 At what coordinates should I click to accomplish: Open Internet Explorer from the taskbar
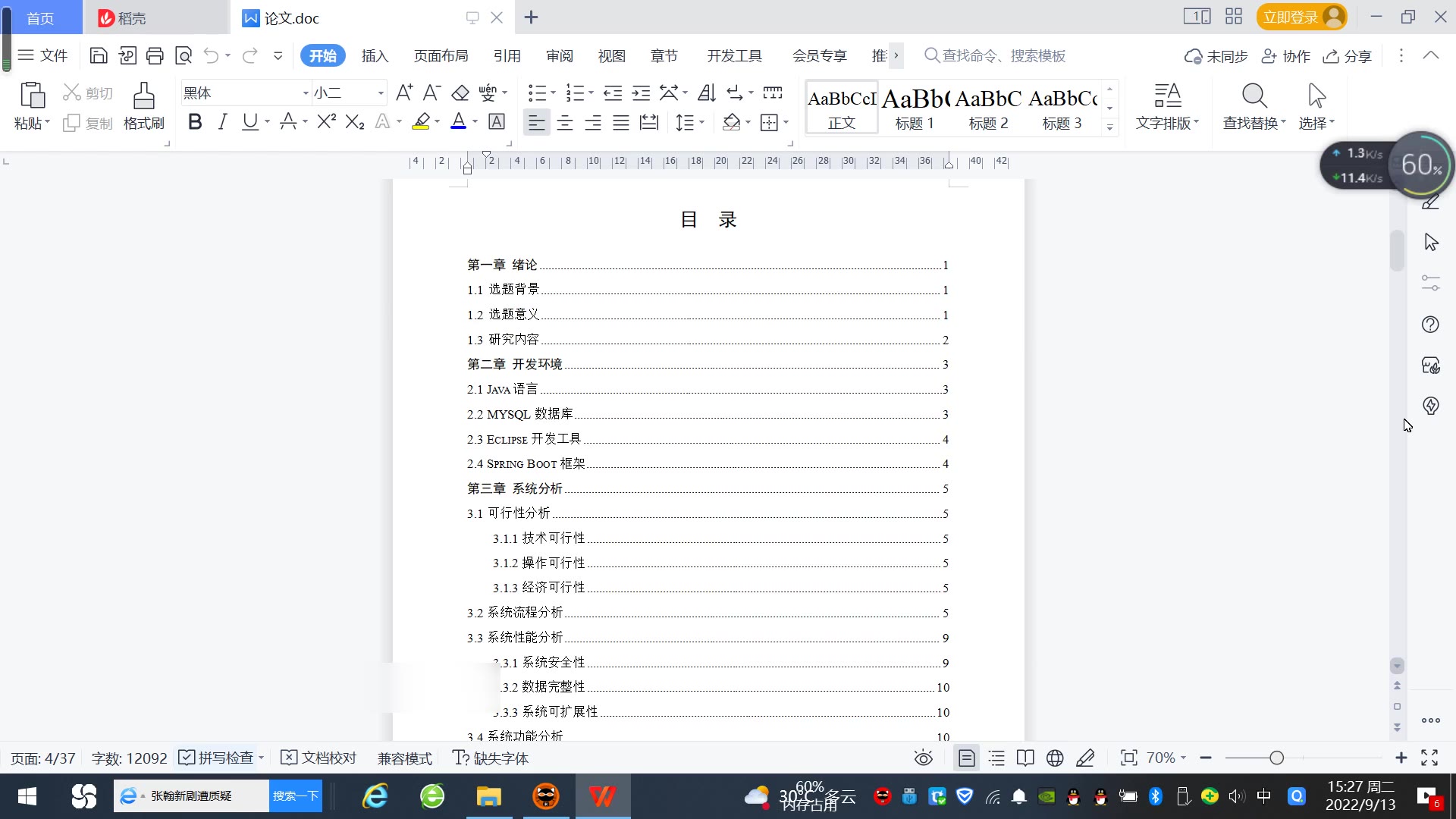tap(375, 796)
